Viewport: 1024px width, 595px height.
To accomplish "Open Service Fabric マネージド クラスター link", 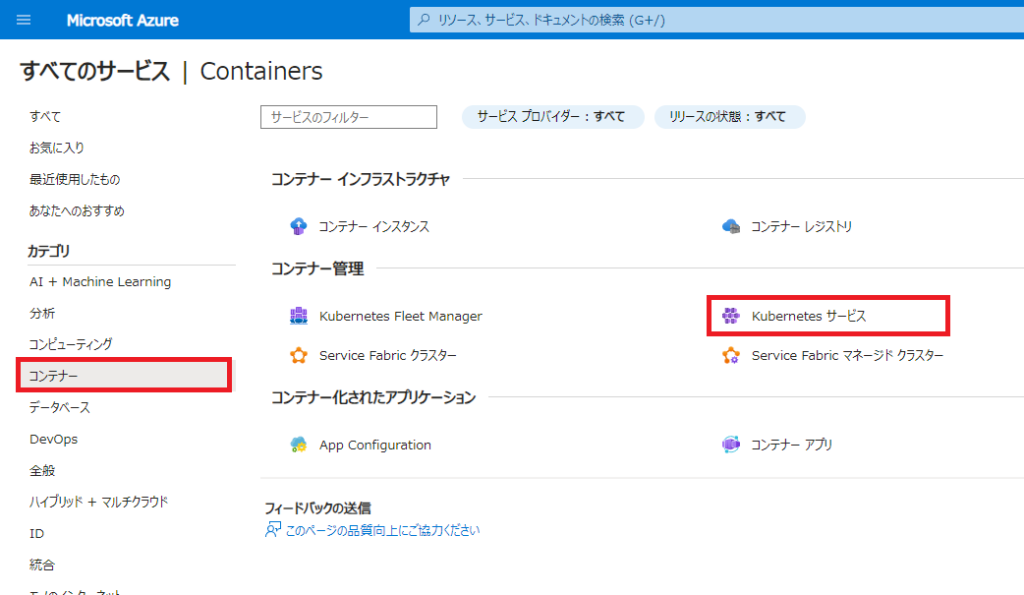I will coord(847,355).
